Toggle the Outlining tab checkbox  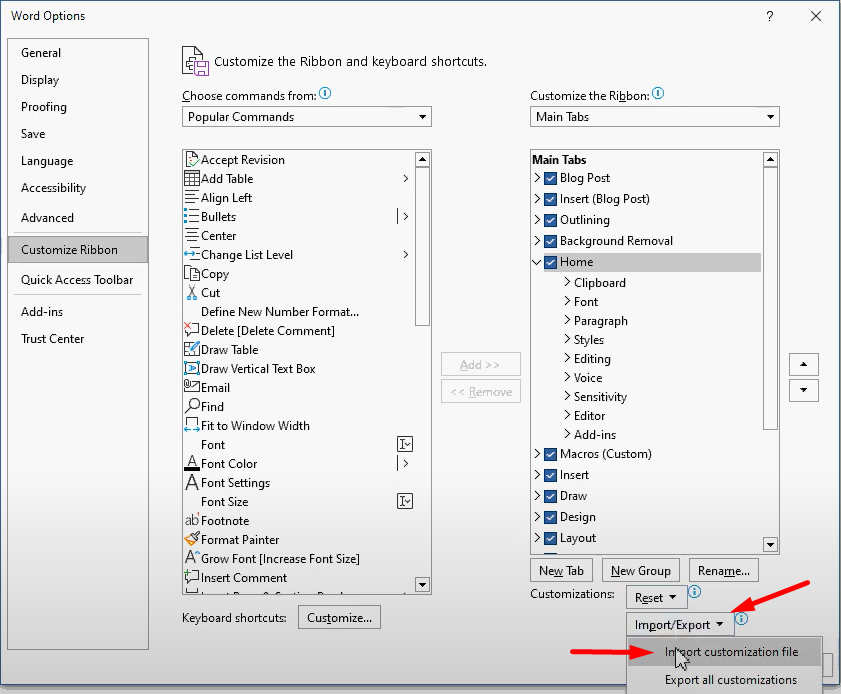click(x=550, y=220)
